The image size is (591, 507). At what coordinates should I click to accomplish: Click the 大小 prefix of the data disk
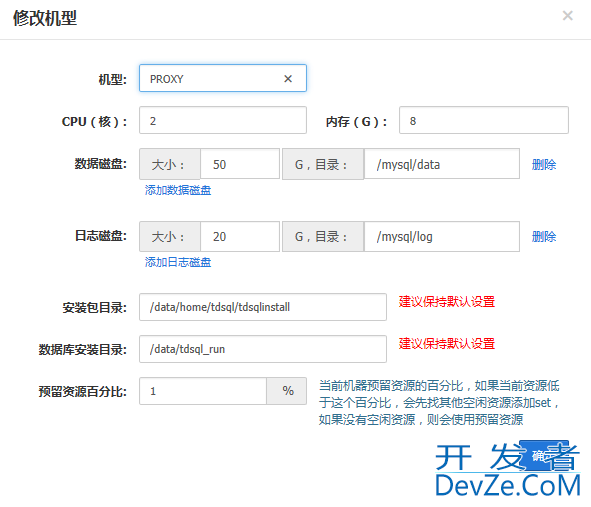(x=170, y=164)
